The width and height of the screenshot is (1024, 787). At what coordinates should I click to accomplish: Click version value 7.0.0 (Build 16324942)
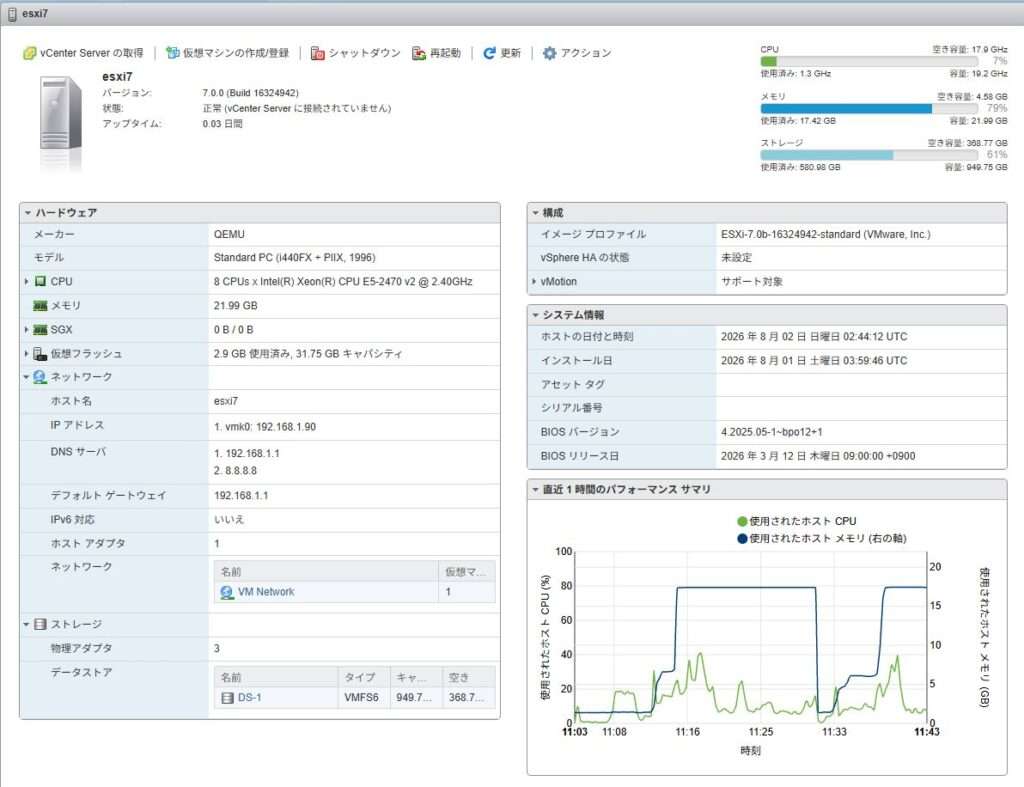click(250, 93)
